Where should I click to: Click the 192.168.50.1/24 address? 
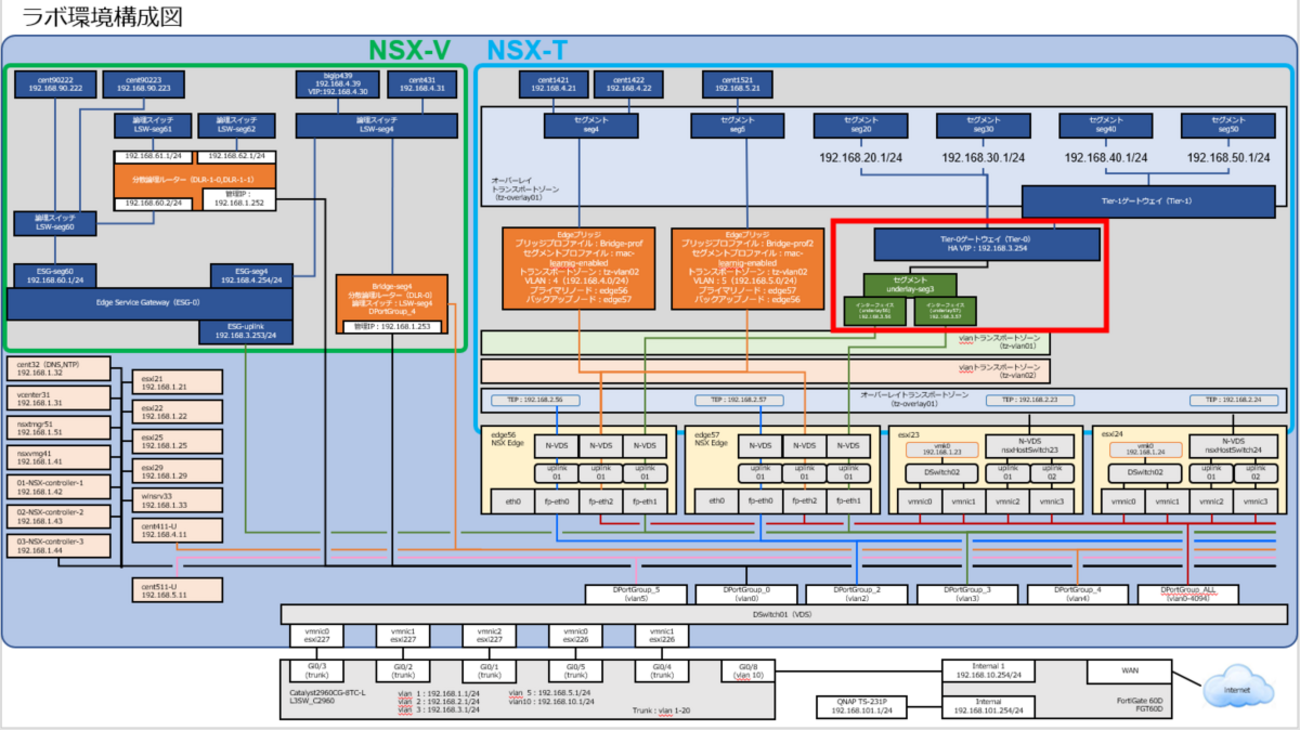click(x=1228, y=158)
